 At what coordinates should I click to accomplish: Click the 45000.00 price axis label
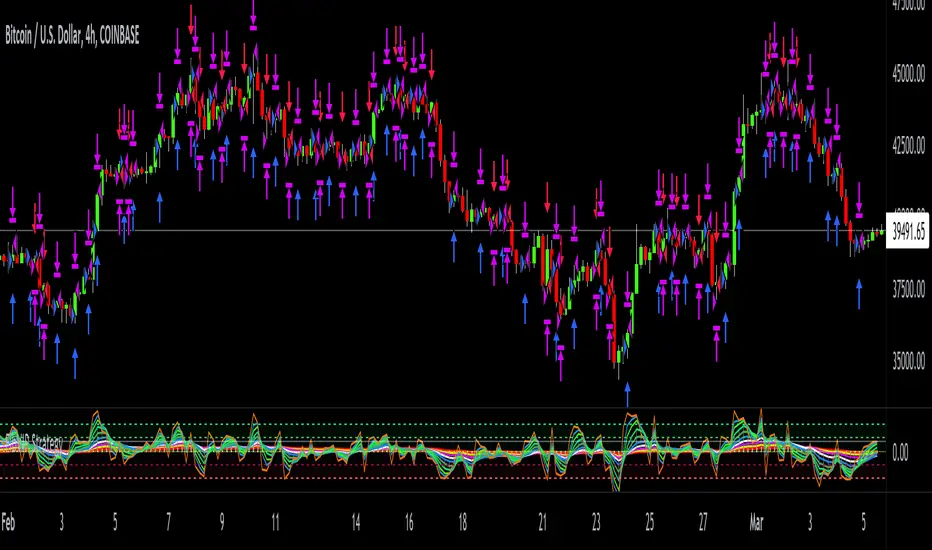point(908,74)
